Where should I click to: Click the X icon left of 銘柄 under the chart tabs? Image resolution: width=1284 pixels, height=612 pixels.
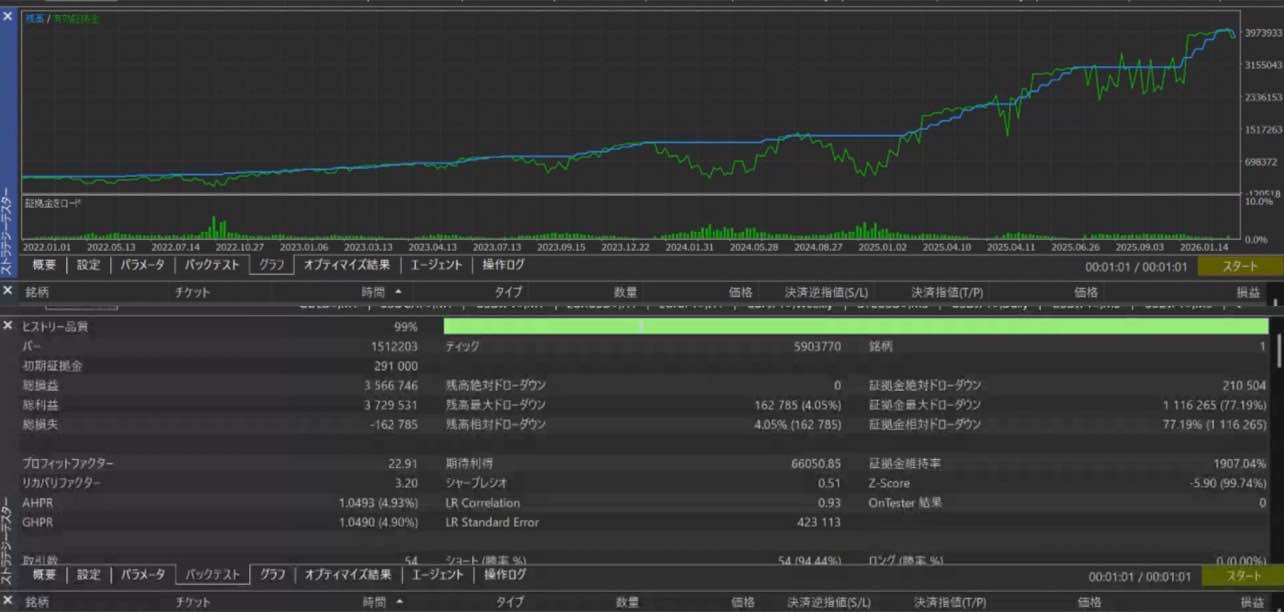pyautogui.click(x=9, y=291)
